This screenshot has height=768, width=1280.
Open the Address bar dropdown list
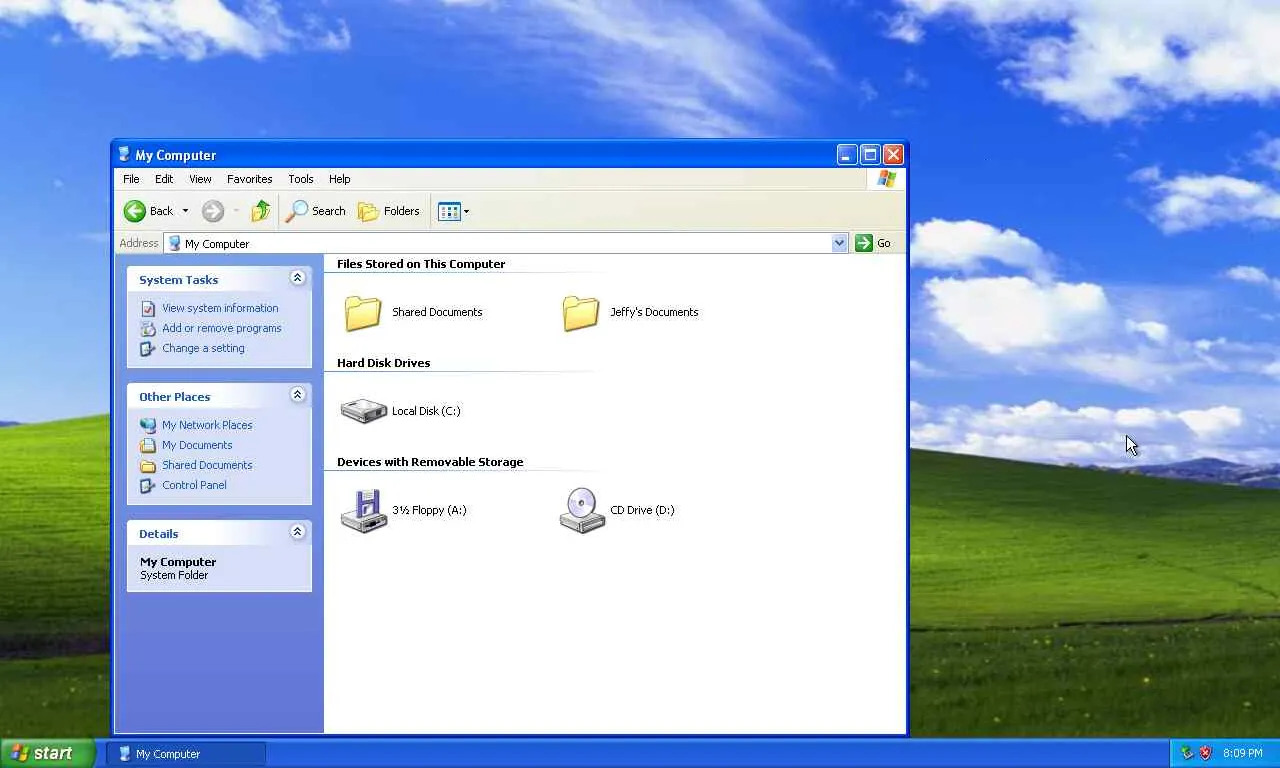click(x=839, y=243)
